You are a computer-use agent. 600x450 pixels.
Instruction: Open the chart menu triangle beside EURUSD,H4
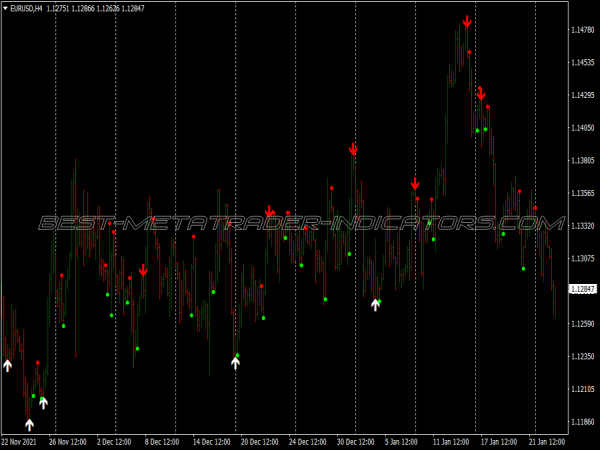point(5,8)
